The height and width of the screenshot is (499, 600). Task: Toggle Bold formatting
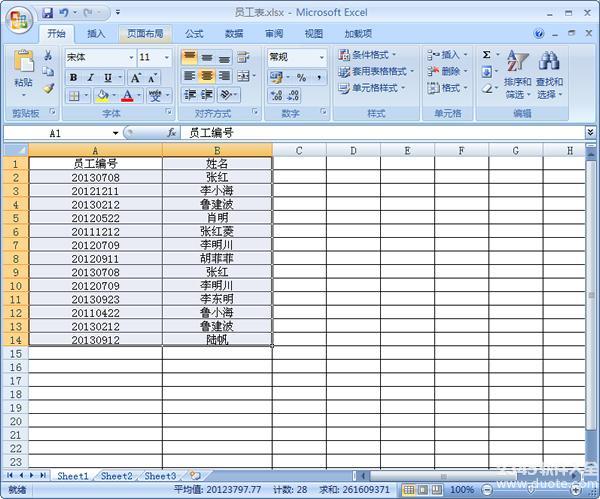(x=74, y=77)
